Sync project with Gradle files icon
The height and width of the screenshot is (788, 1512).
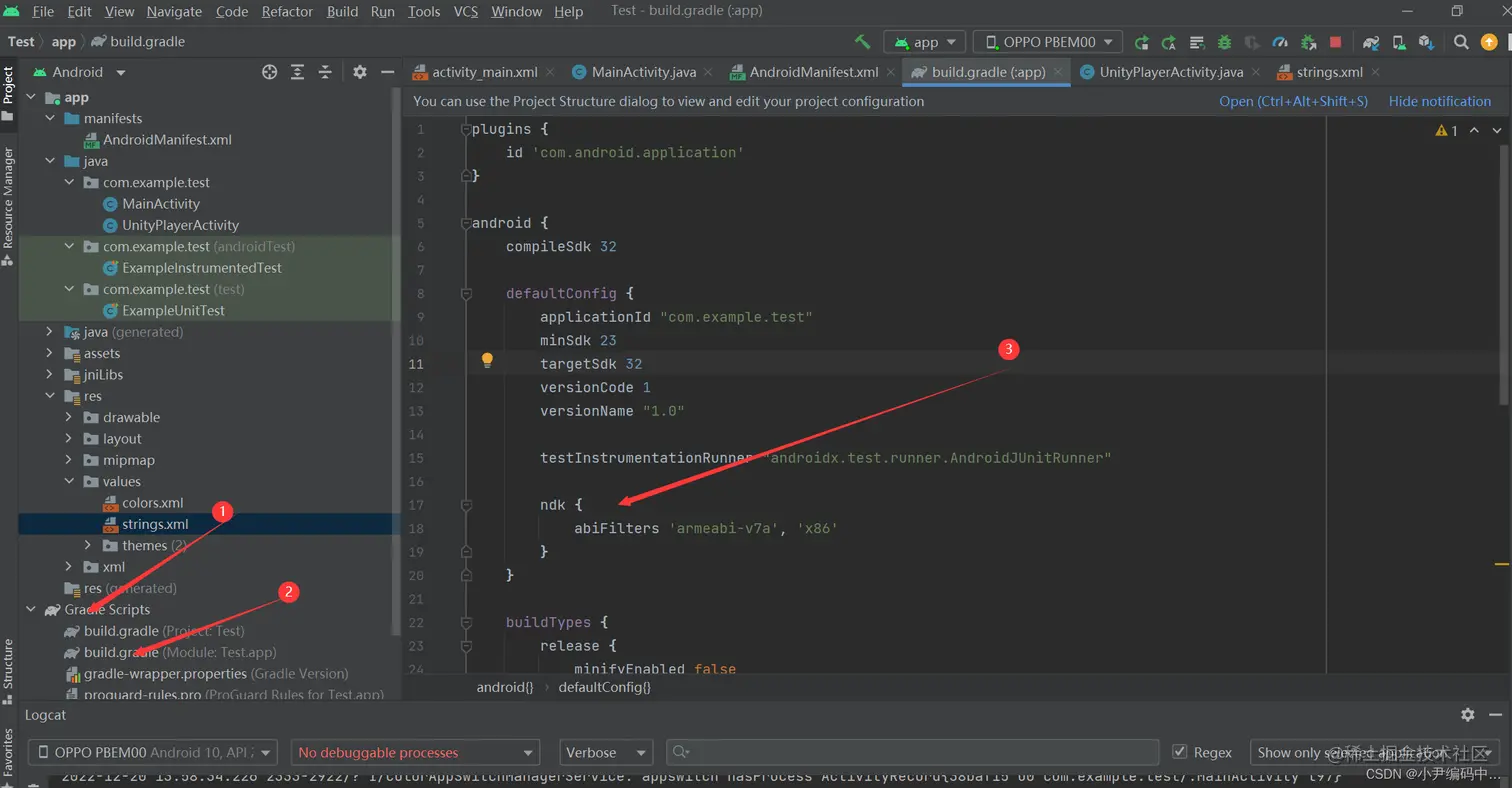tap(1372, 42)
